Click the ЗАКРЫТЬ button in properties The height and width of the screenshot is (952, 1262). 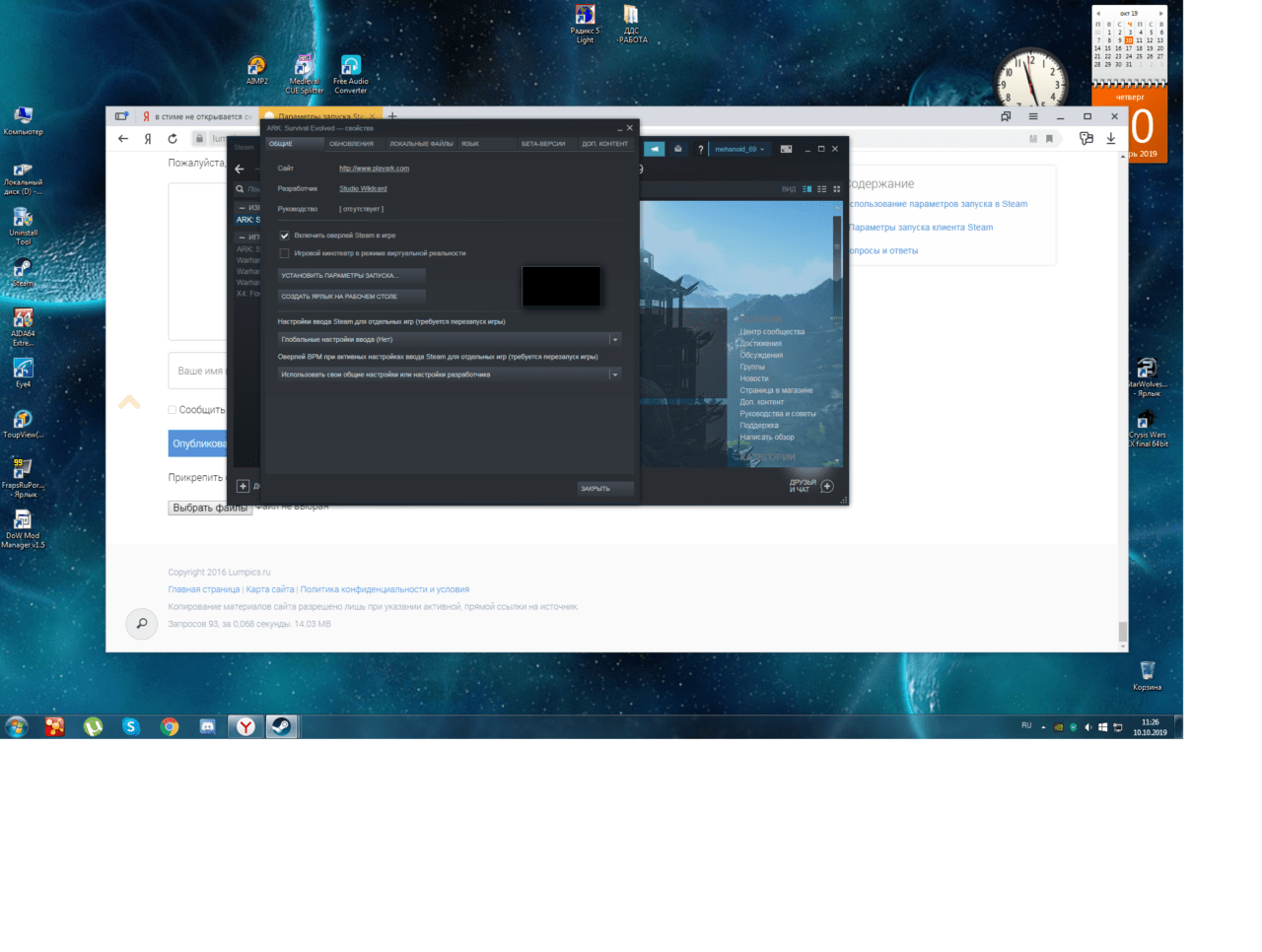[x=603, y=489]
